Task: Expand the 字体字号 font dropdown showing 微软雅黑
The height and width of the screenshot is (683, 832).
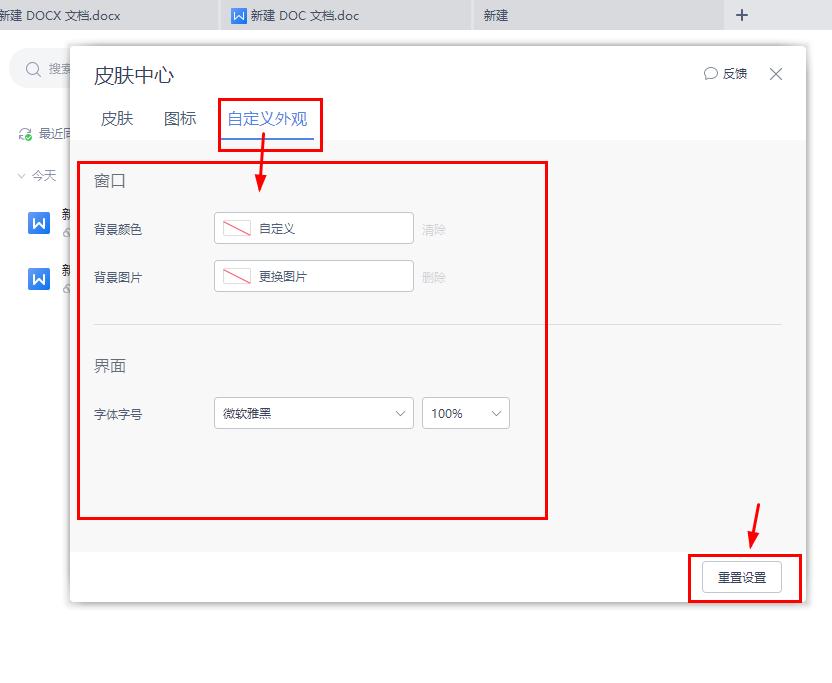Action: coord(313,412)
